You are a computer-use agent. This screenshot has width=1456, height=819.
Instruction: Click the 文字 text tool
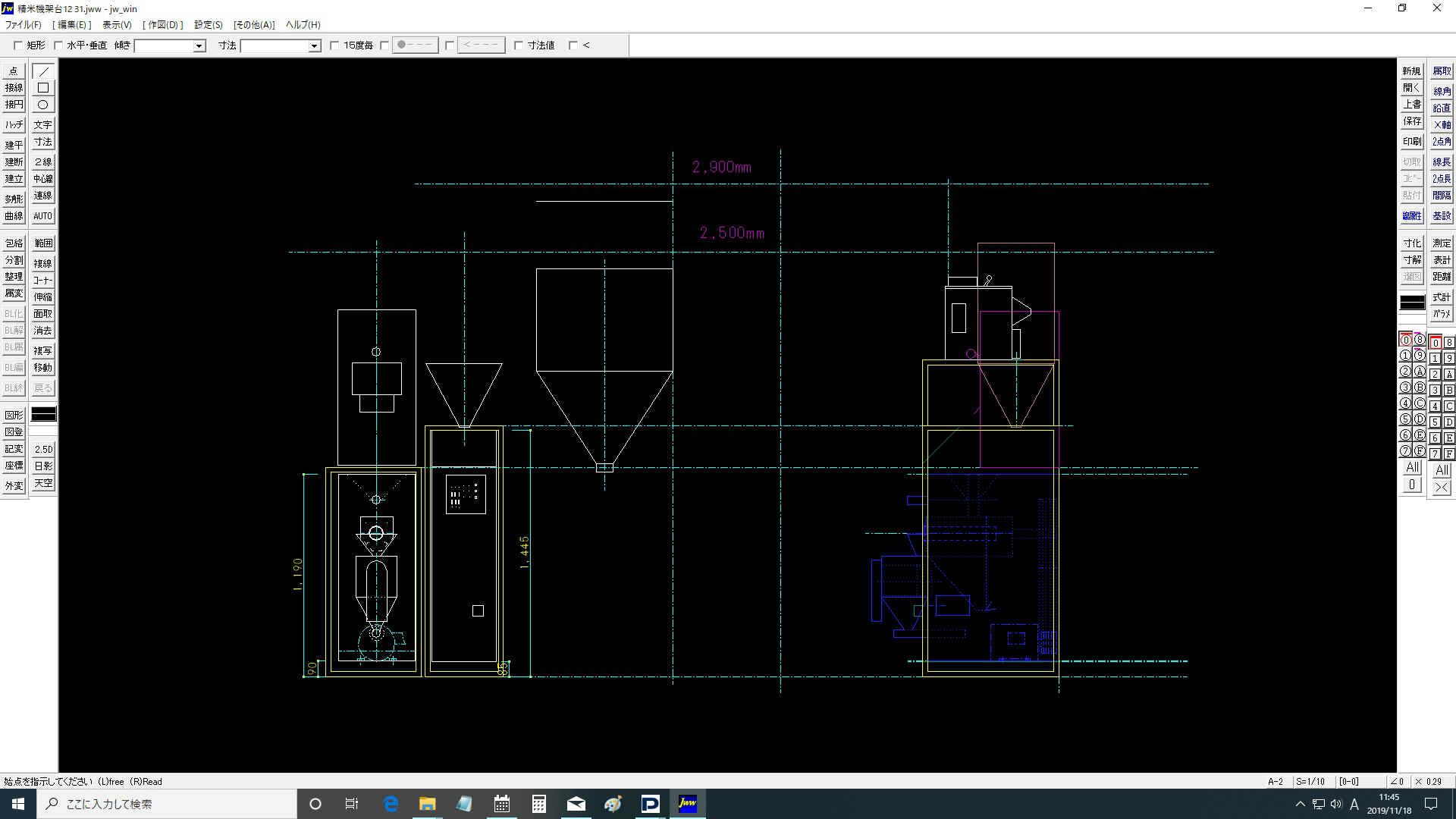[43, 125]
